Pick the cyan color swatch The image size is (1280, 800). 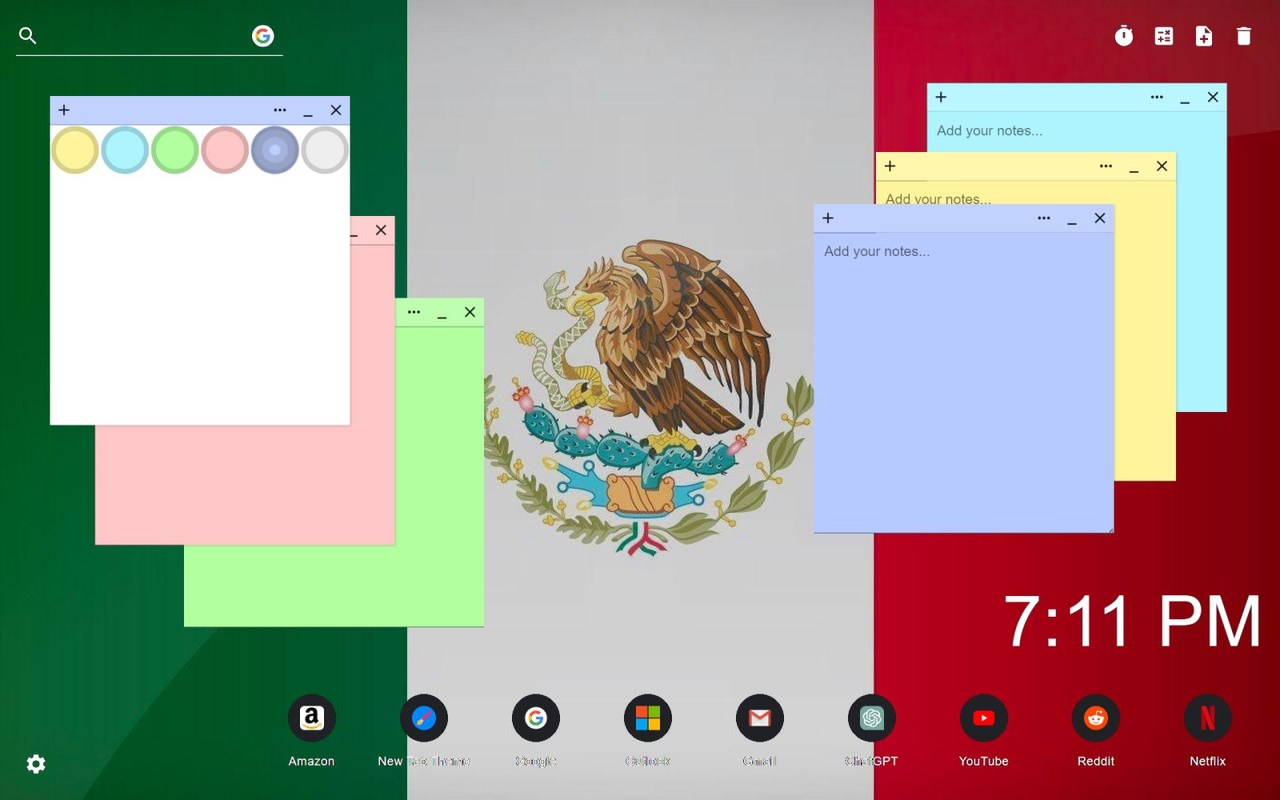125,150
